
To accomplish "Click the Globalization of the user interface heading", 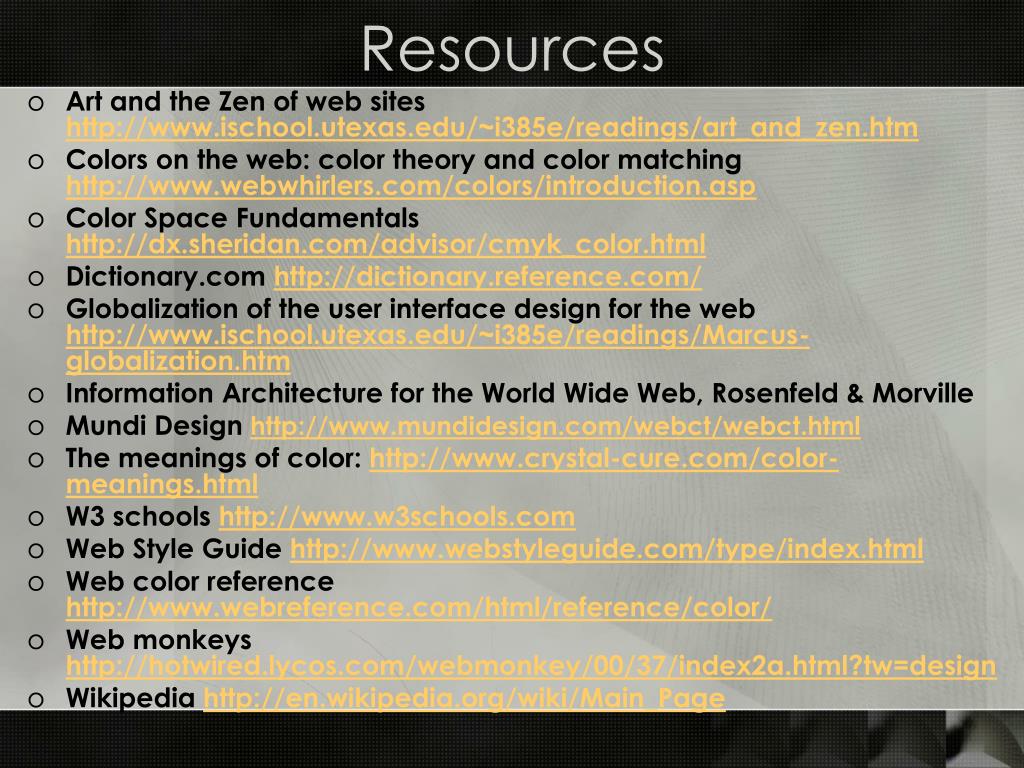I will pos(410,309).
